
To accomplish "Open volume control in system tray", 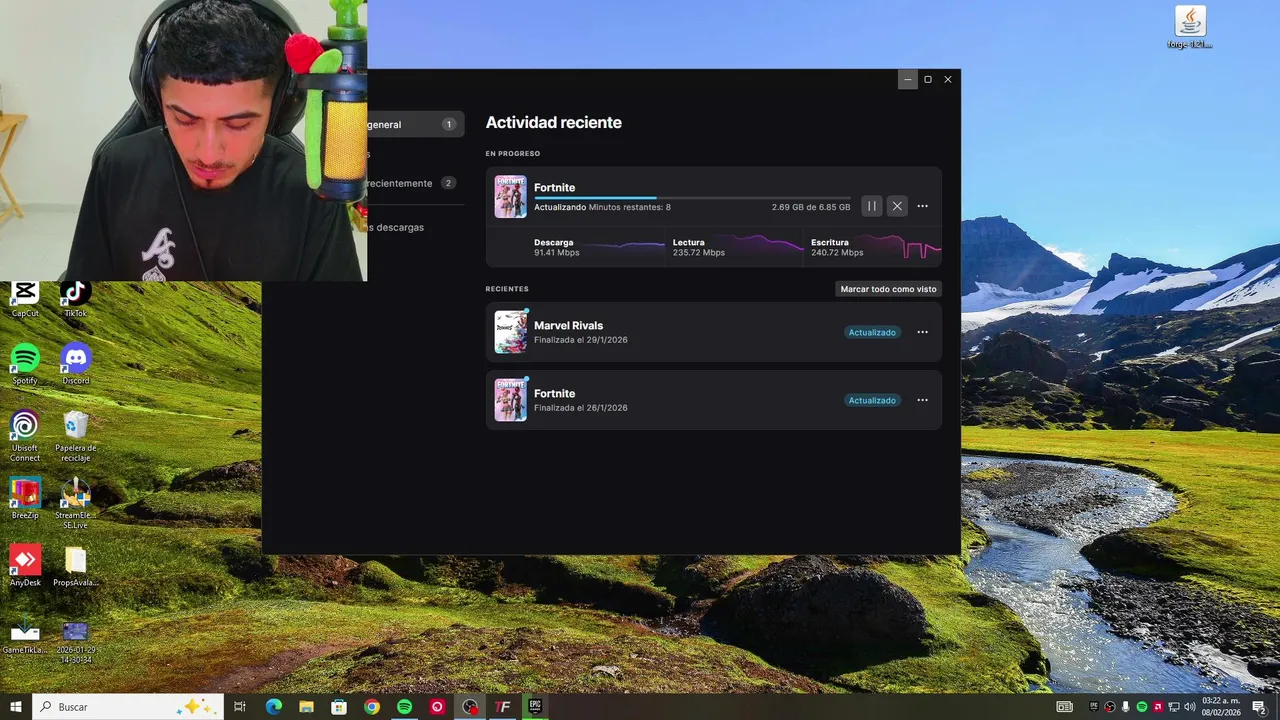I will (x=1190, y=707).
